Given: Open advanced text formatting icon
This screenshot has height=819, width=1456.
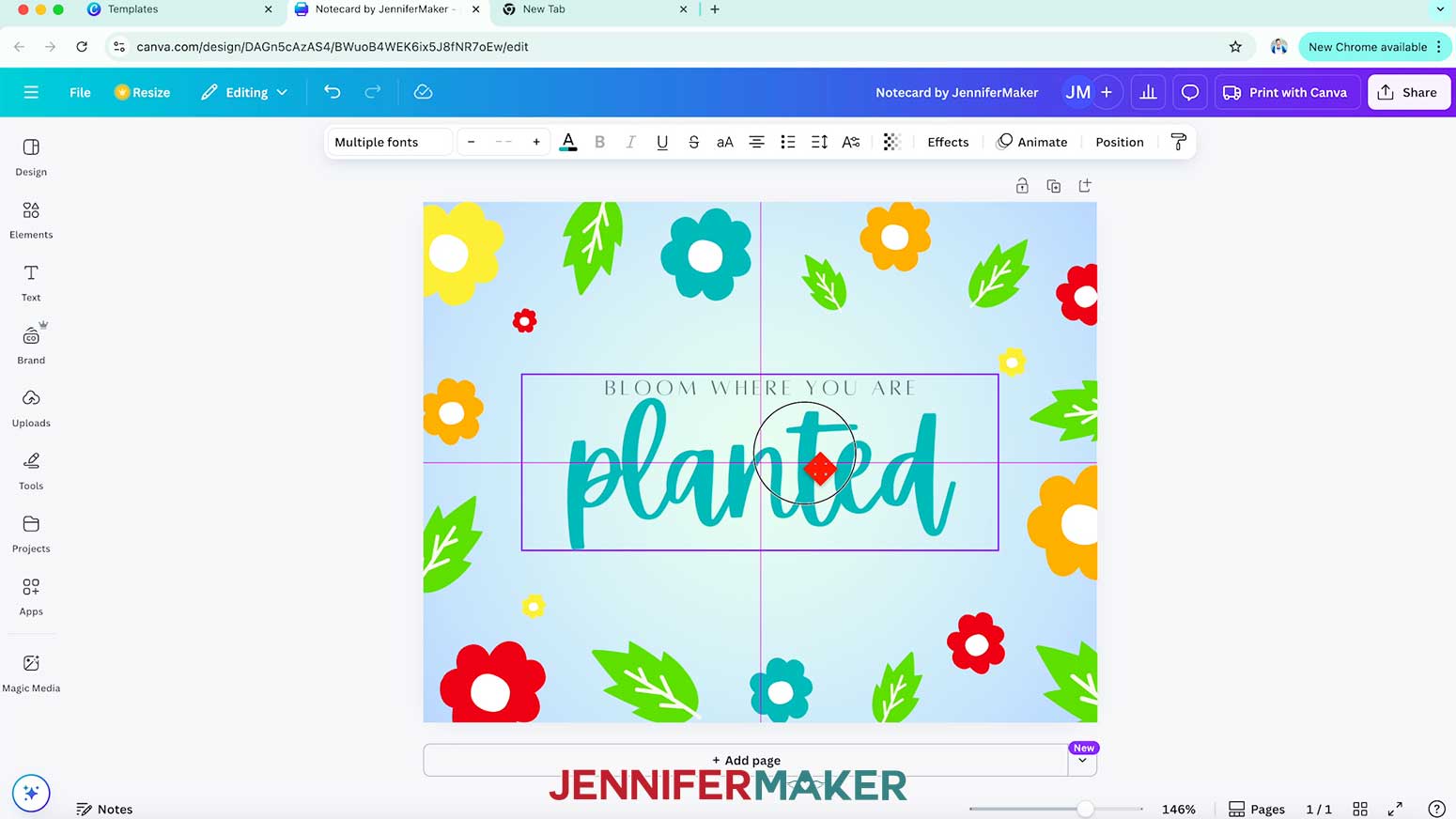Looking at the screenshot, I should click(851, 142).
